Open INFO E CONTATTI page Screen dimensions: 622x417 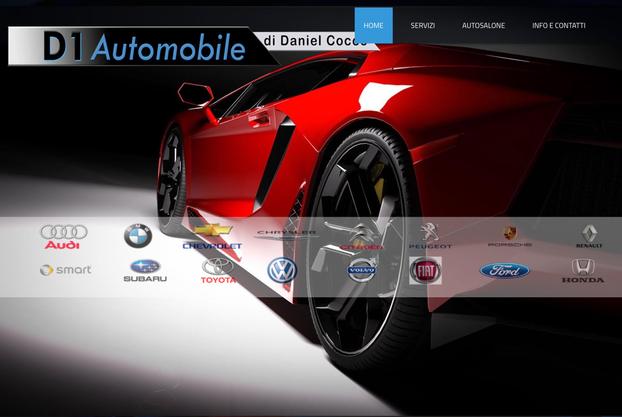[x=559, y=25]
